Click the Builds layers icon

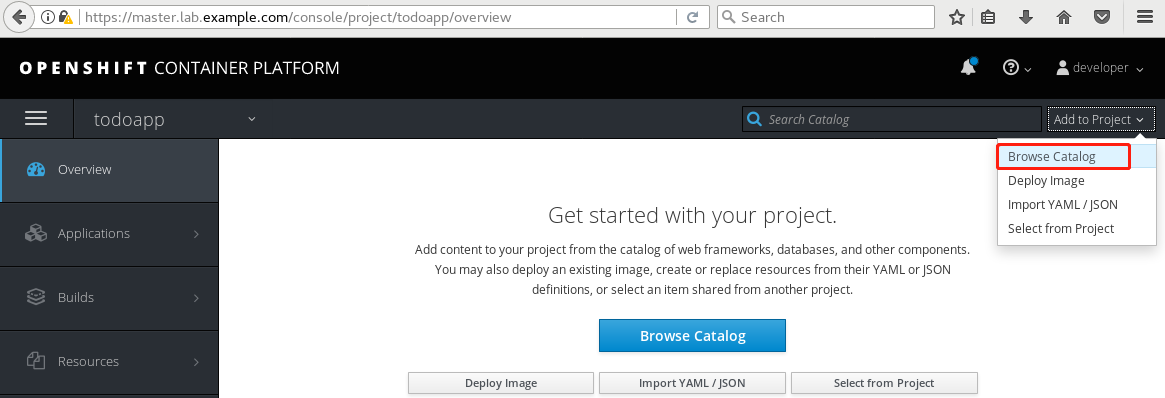click(x=36, y=297)
